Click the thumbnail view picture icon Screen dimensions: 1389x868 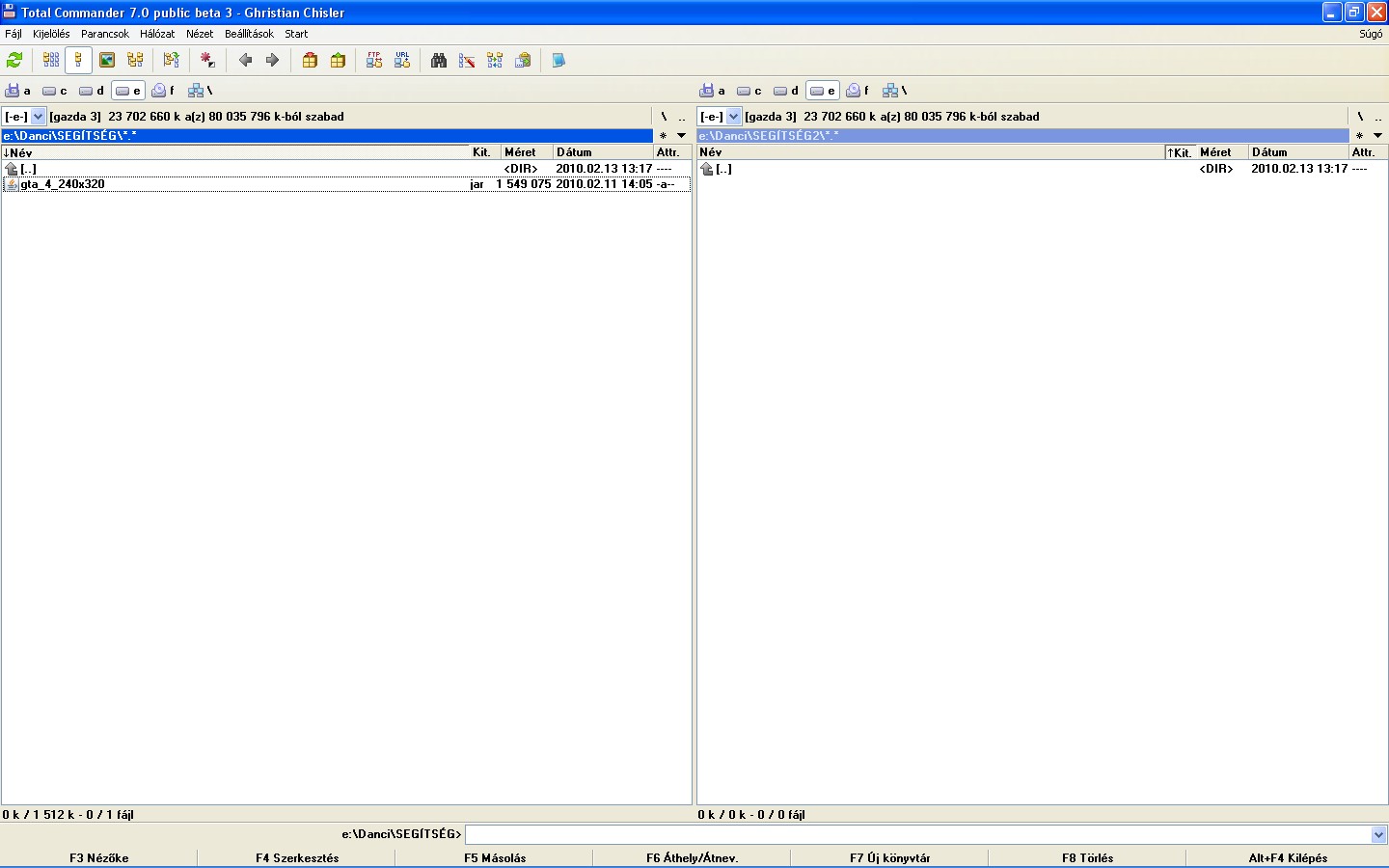coord(107,60)
